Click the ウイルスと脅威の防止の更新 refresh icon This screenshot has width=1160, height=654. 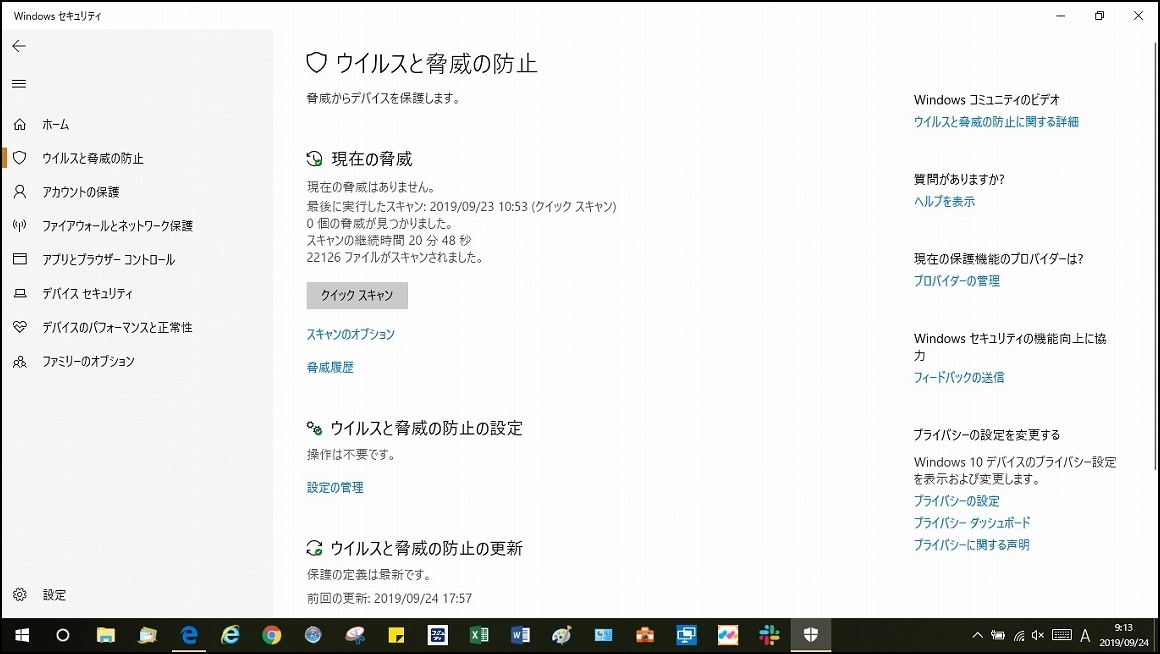[x=314, y=548]
